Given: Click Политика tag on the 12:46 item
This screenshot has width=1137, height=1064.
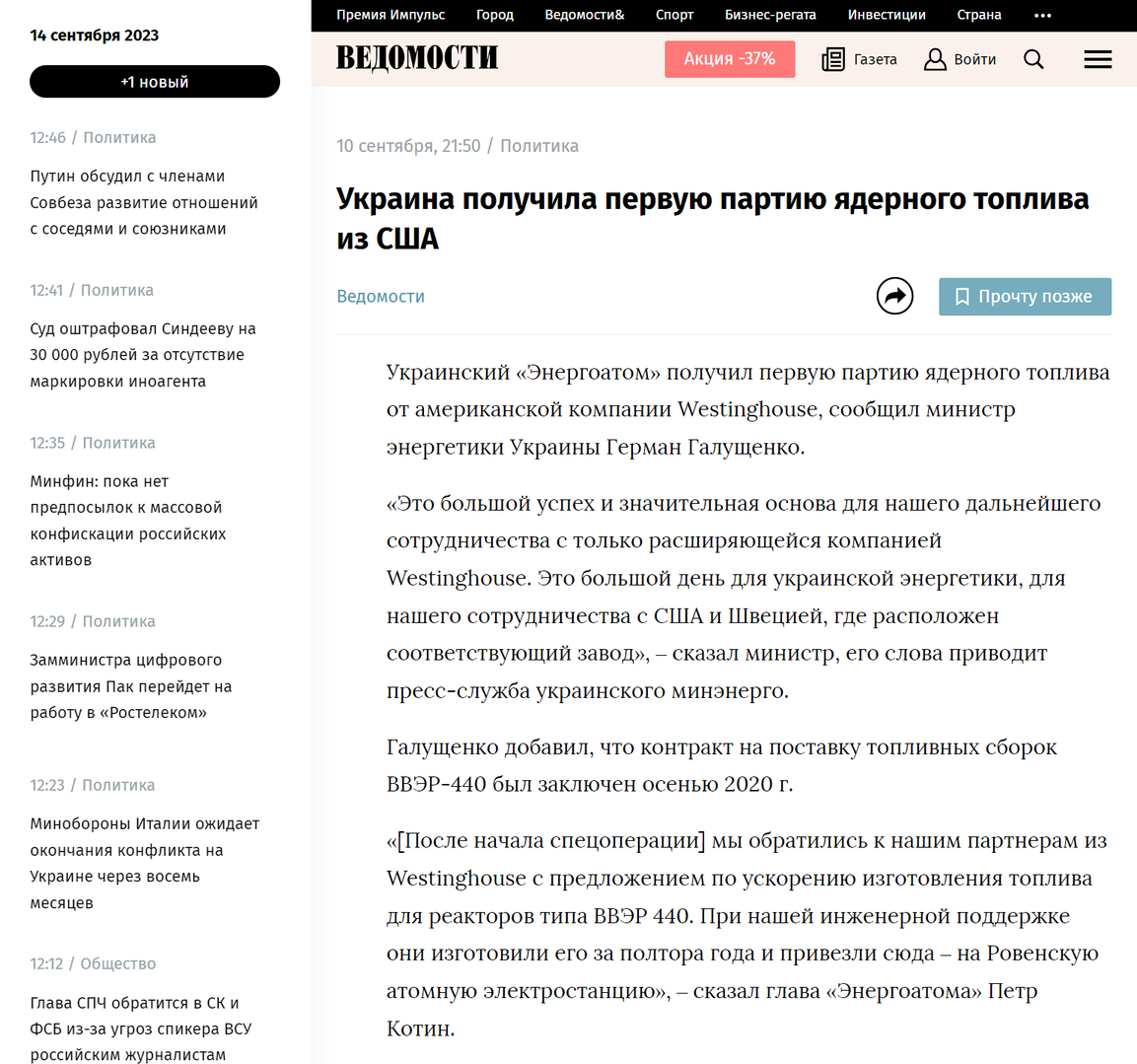Looking at the screenshot, I should (x=119, y=137).
